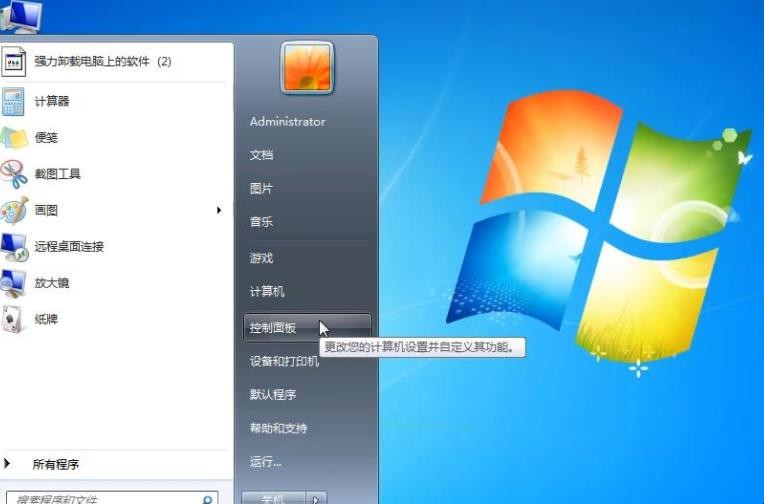Open the Paint palette icon
Screen dimensions: 764x504
[14, 211]
